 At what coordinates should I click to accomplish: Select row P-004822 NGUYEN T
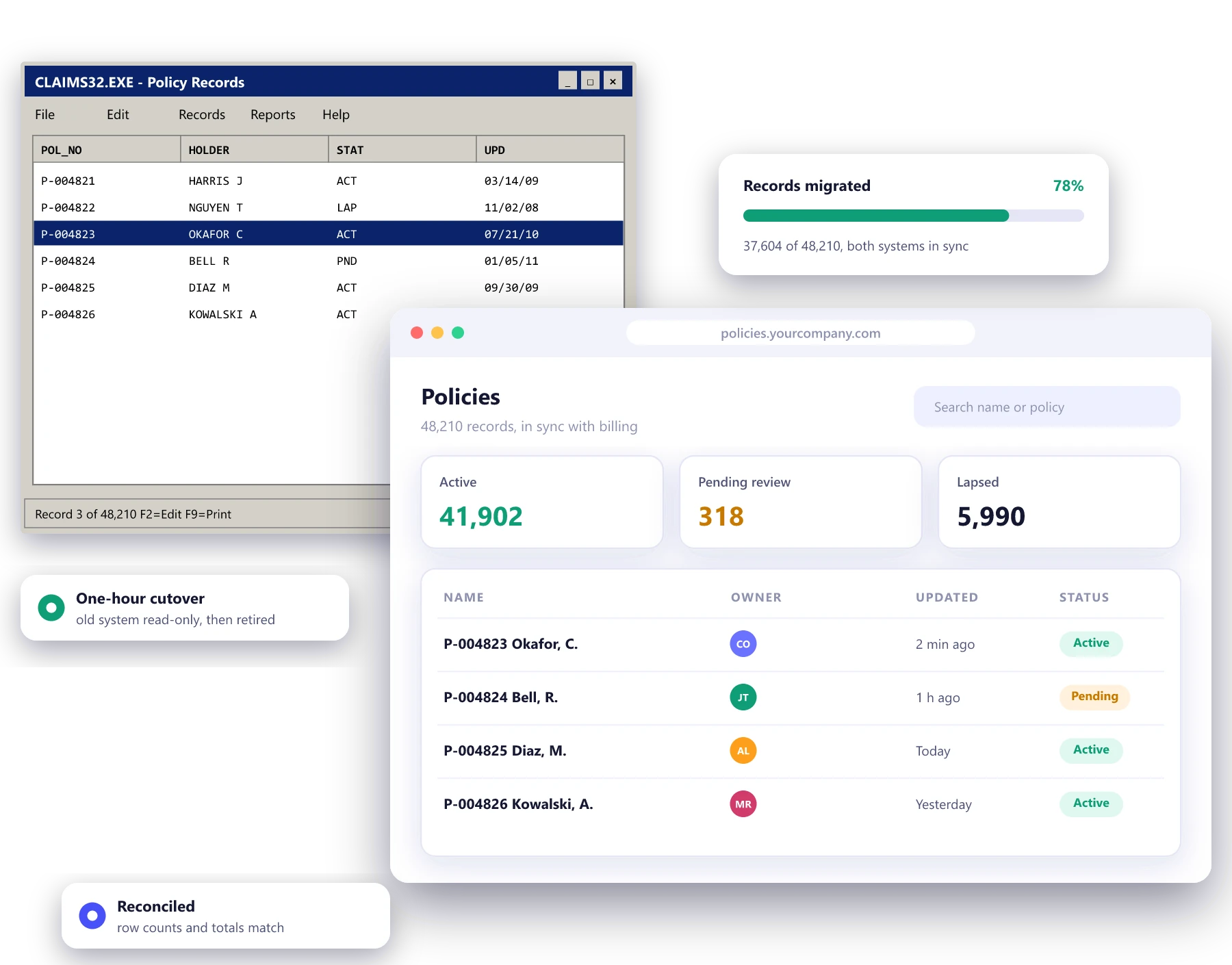(x=329, y=207)
